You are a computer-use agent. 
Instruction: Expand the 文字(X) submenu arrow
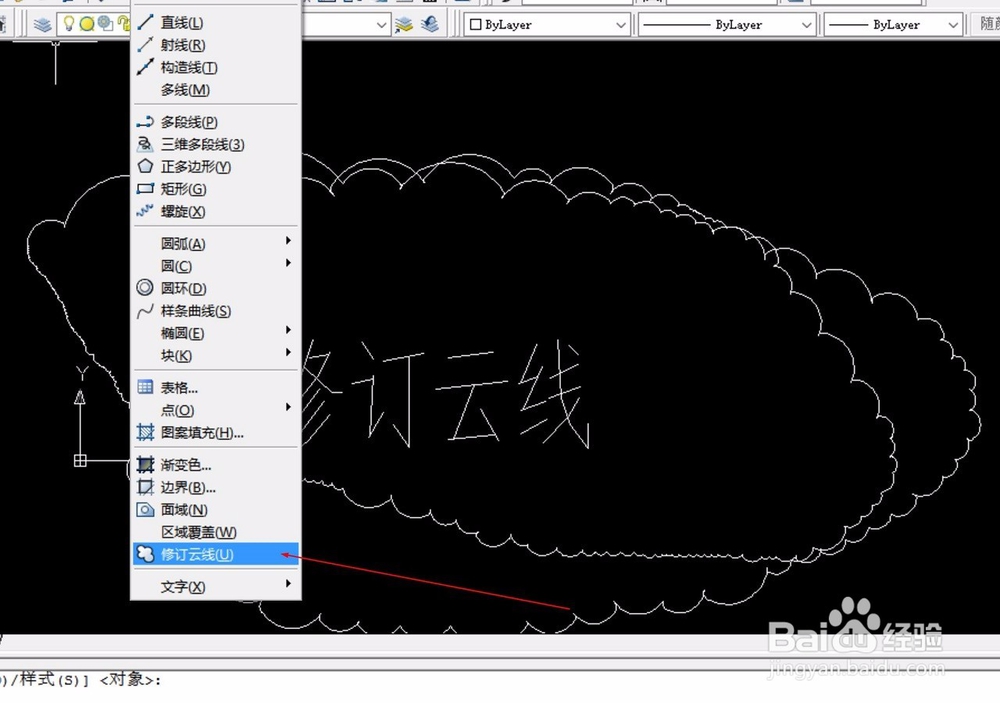pos(288,584)
